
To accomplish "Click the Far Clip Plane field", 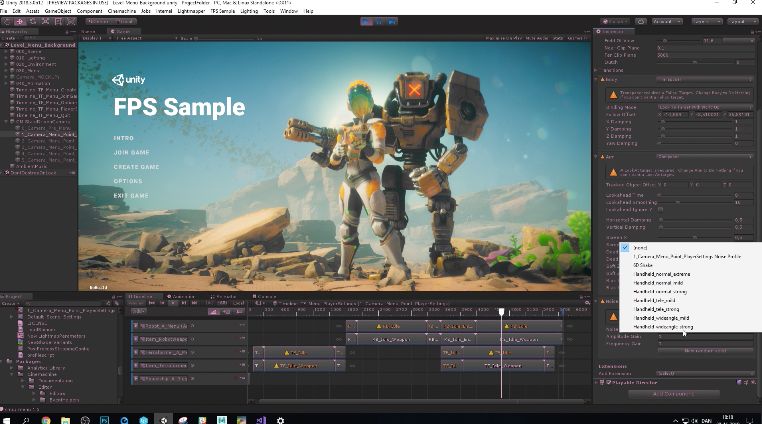I will pos(704,55).
